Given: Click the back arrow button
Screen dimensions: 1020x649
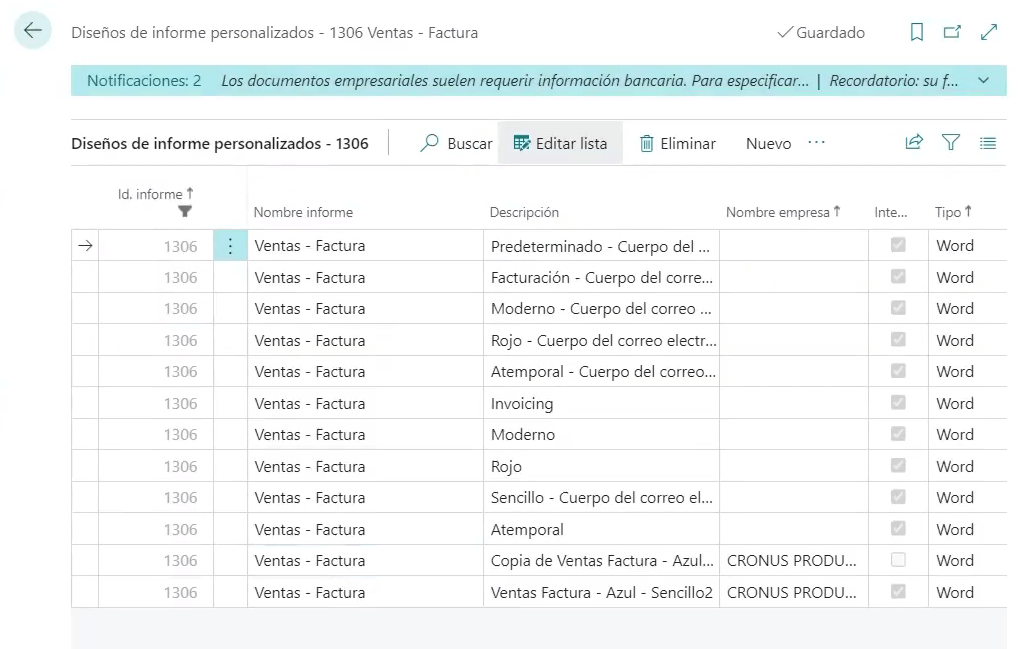Looking at the screenshot, I should coord(33,31).
